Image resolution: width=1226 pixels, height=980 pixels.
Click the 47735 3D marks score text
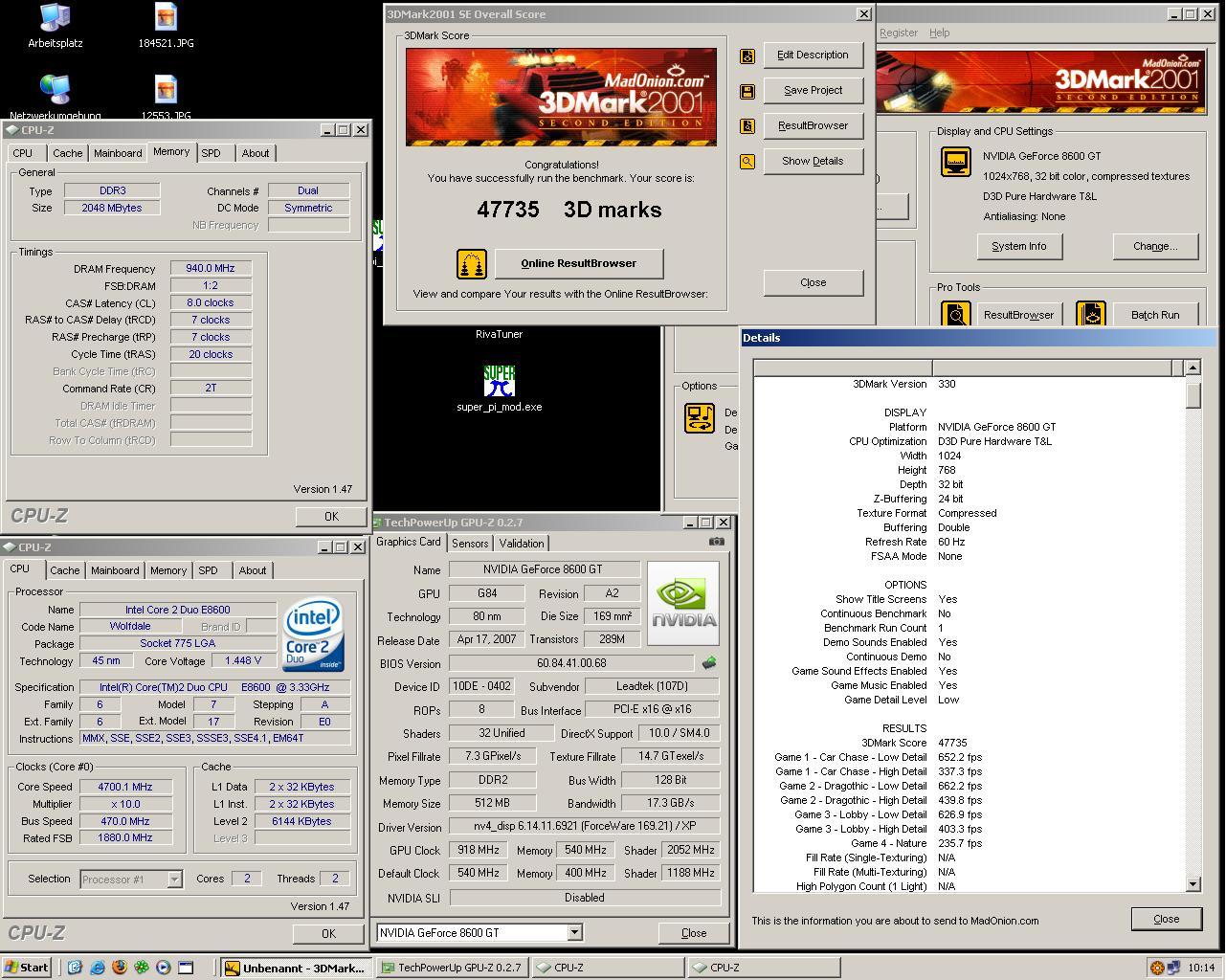tap(568, 210)
